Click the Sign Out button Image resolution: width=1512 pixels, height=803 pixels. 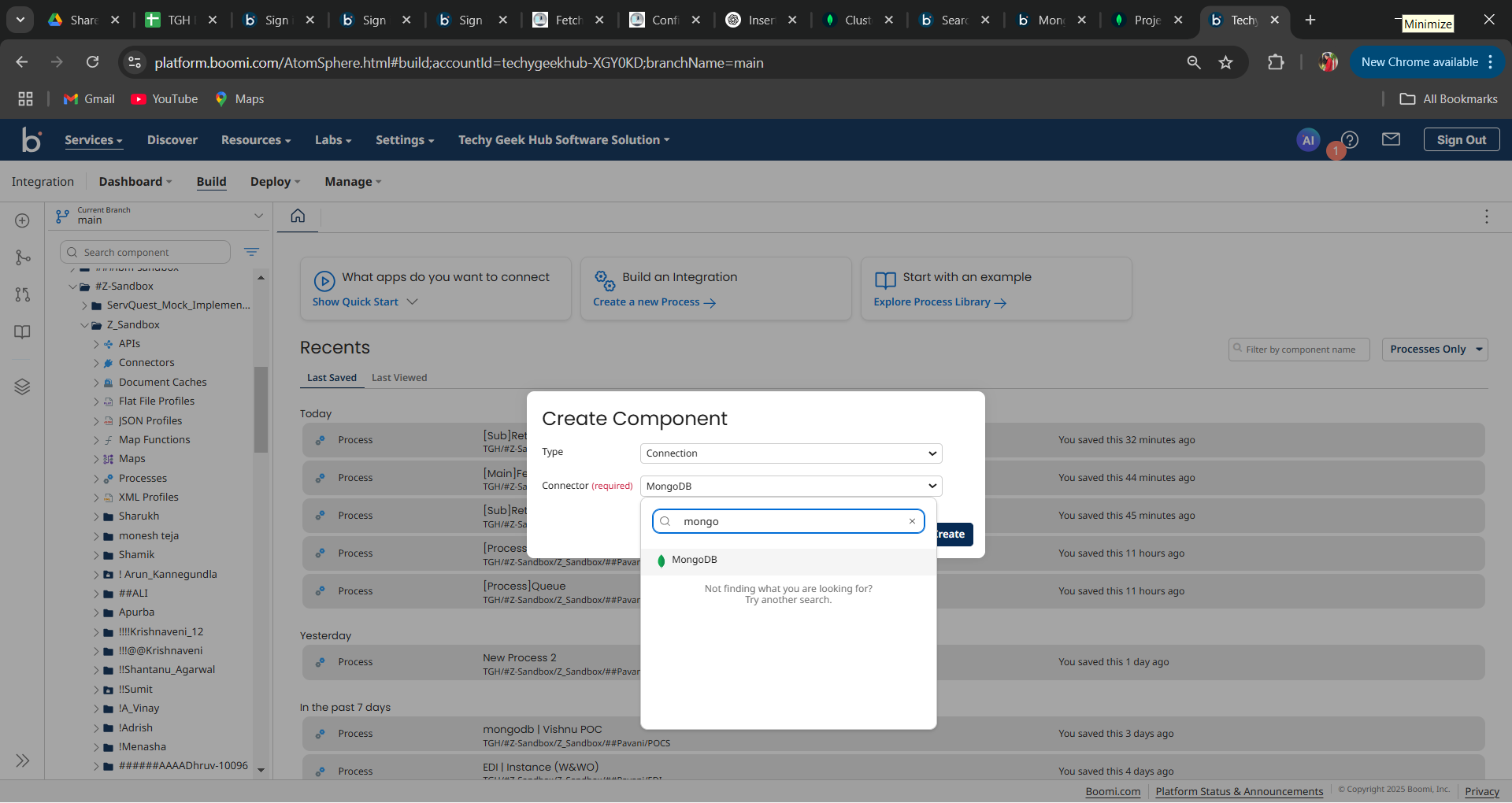[x=1461, y=140]
